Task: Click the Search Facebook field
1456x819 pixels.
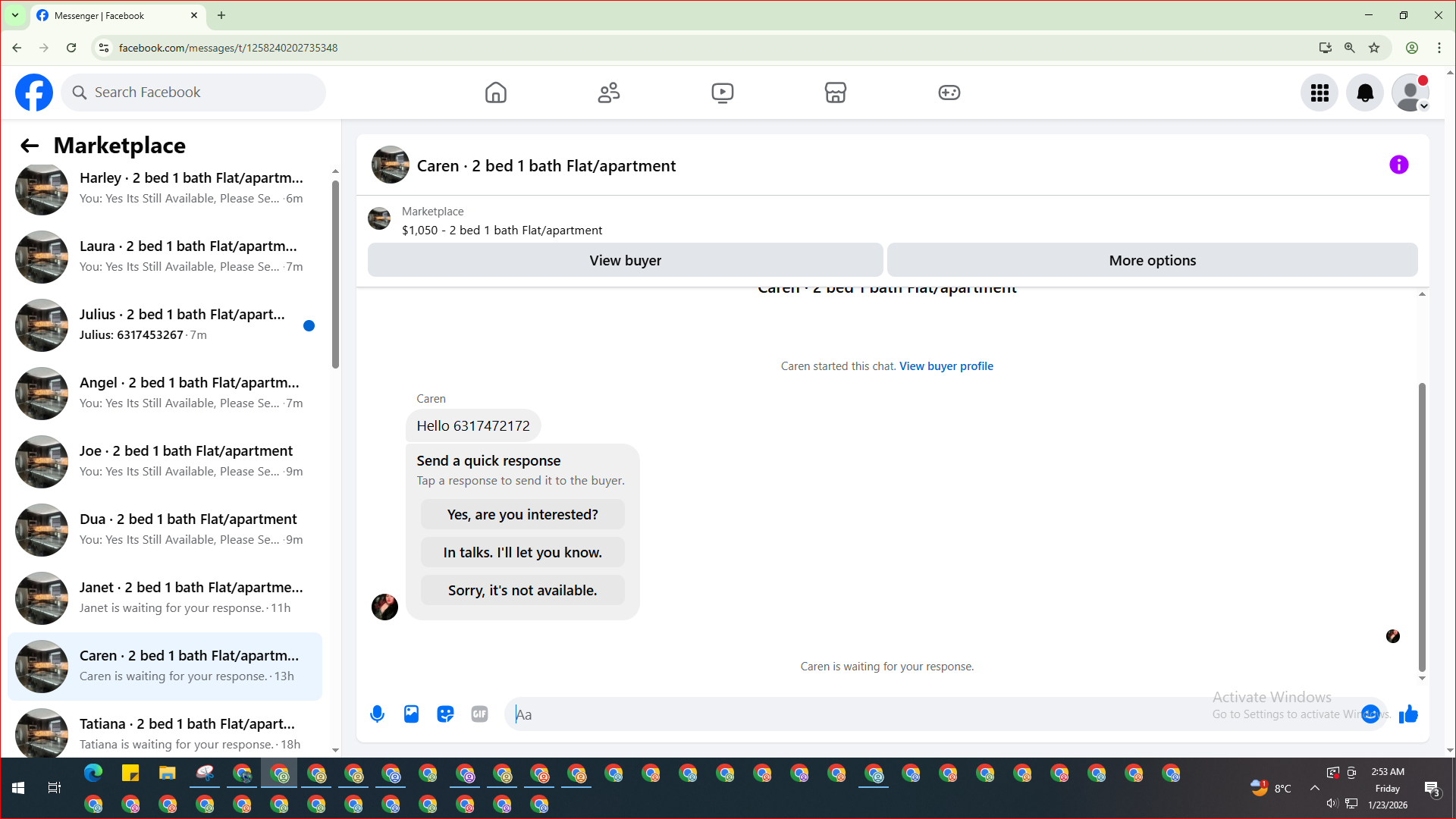Action: (x=193, y=93)
